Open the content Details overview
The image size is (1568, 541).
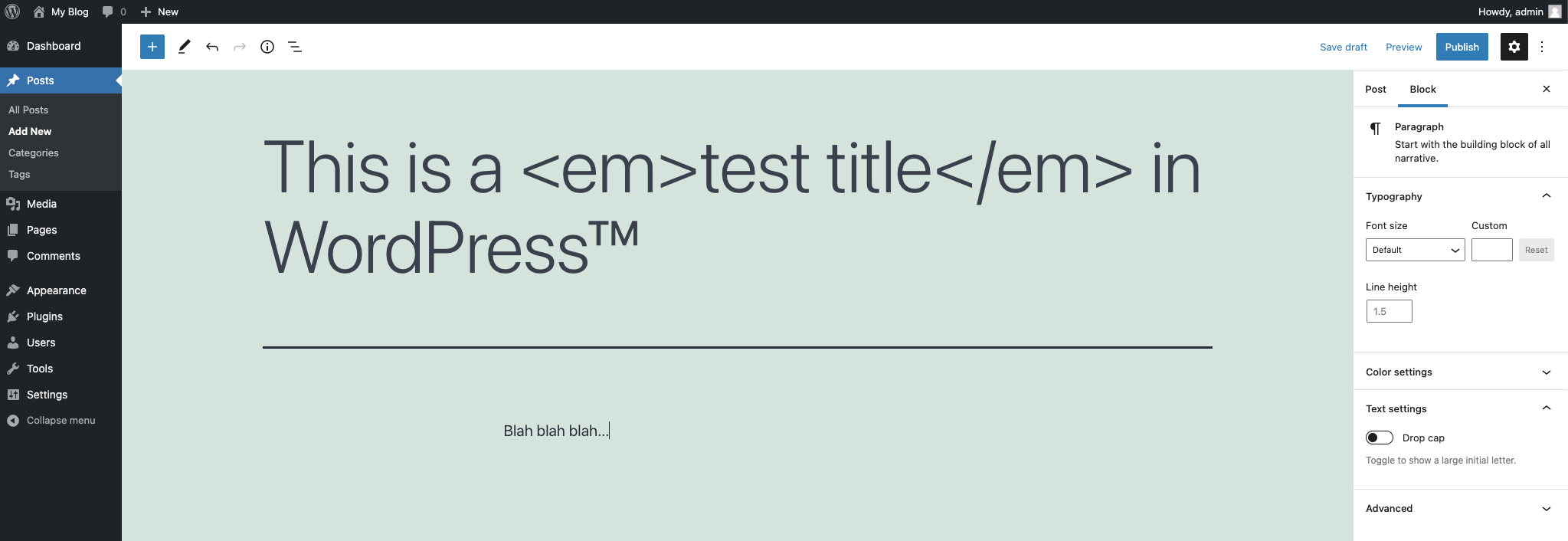267,47
